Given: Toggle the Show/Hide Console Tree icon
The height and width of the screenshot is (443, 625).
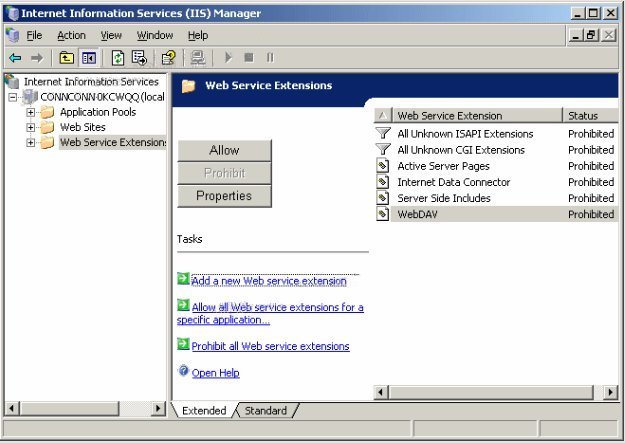Looking at the screenshot, I should [x=88, y=58].
